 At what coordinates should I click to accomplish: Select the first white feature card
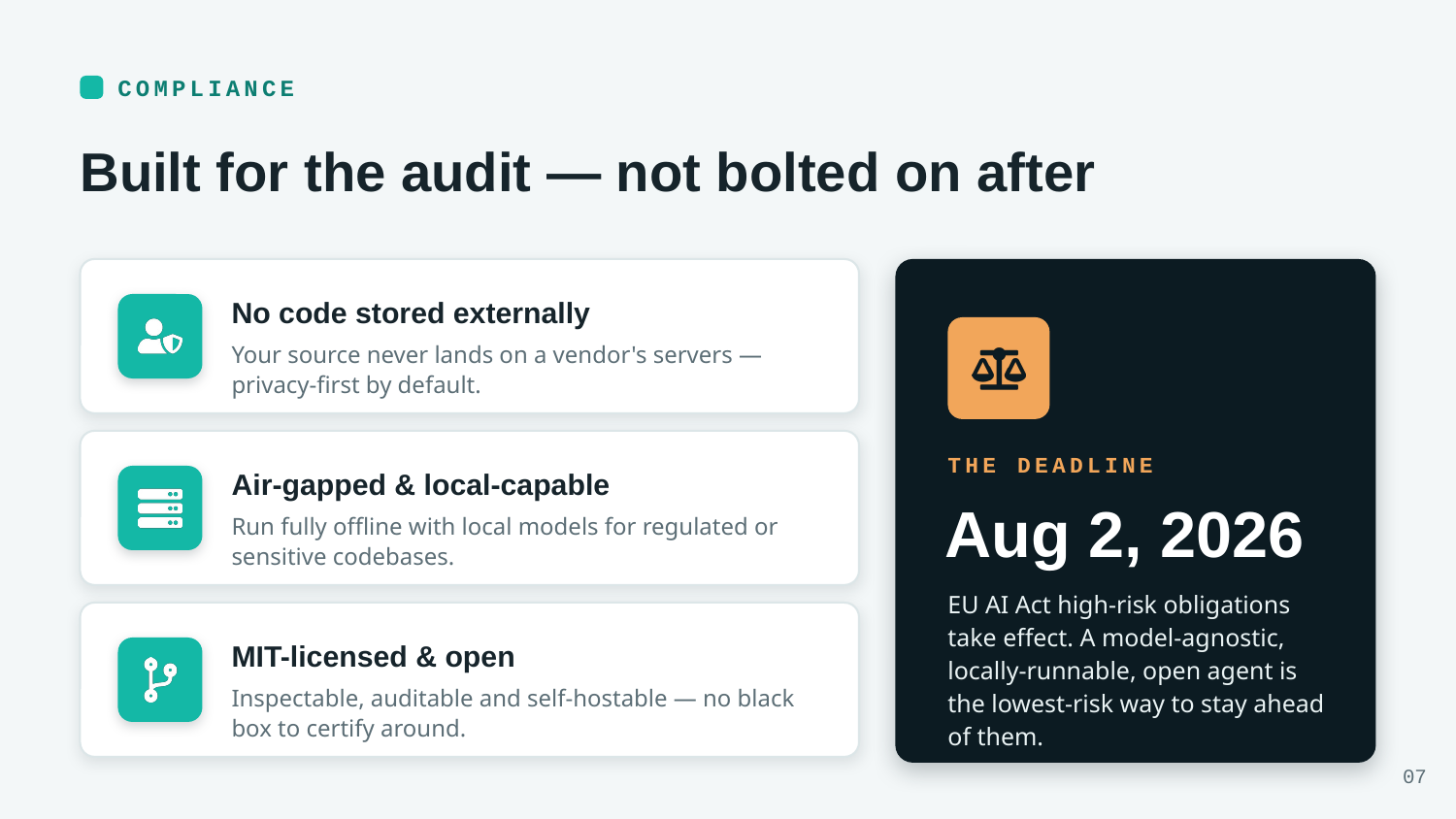pyautogui.click(x=470, y=337)
